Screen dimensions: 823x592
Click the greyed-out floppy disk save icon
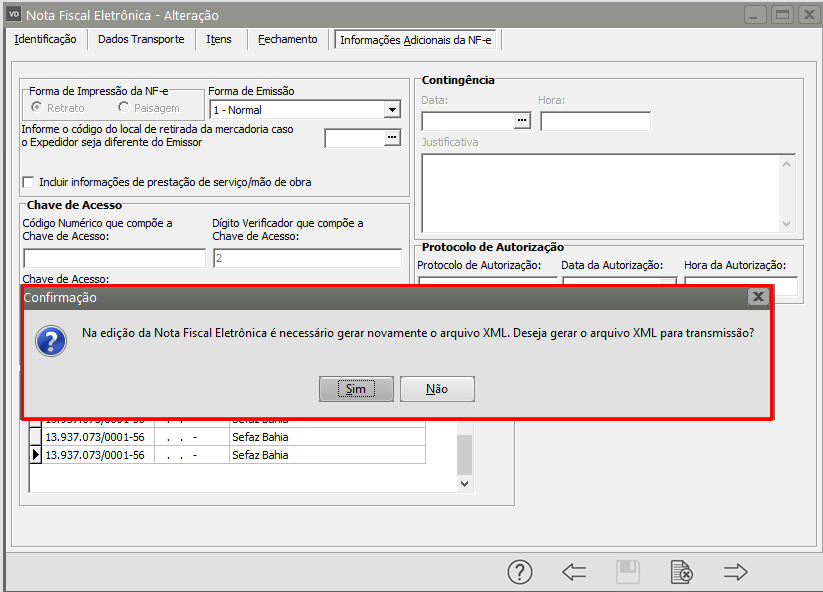(627, 572)
